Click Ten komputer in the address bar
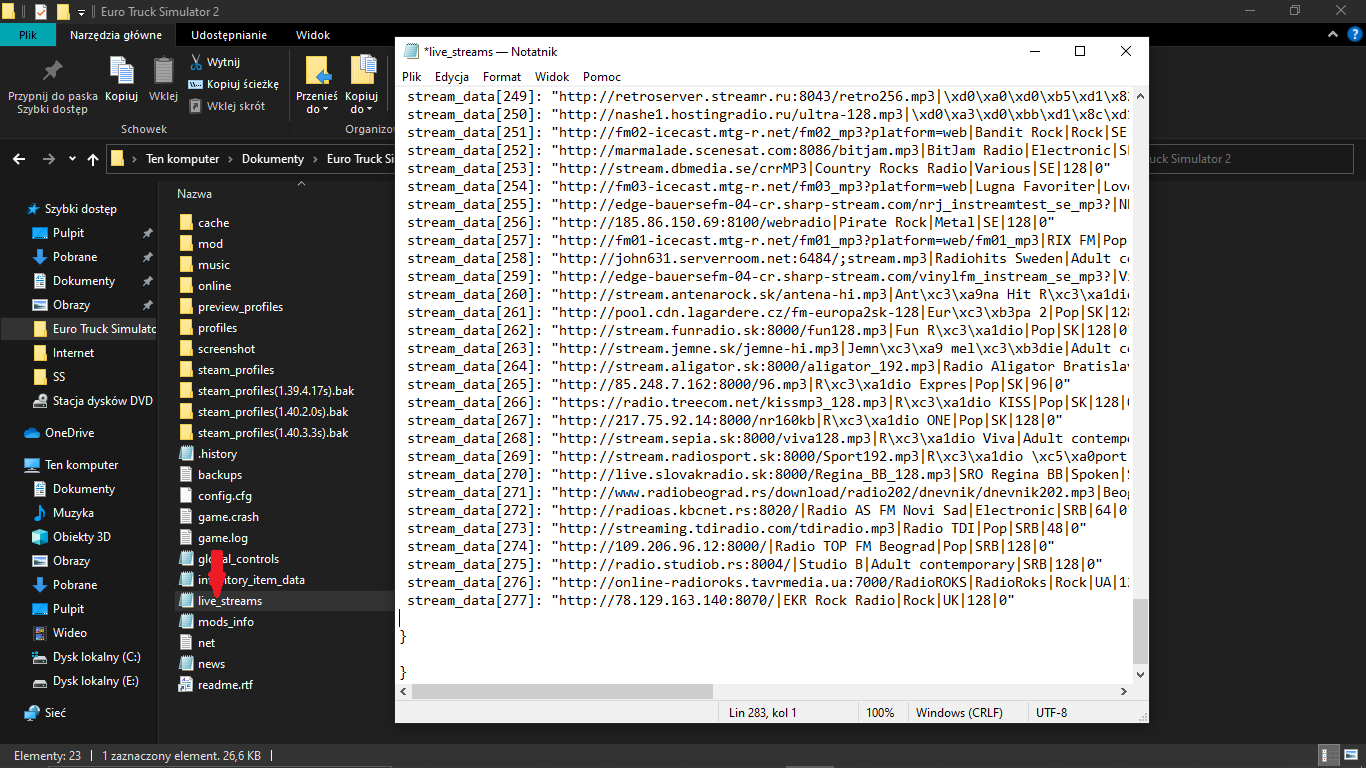Image resolution: width=1366 pixels, height=768 pixels. pyautogui.click(x=182, y=159)
